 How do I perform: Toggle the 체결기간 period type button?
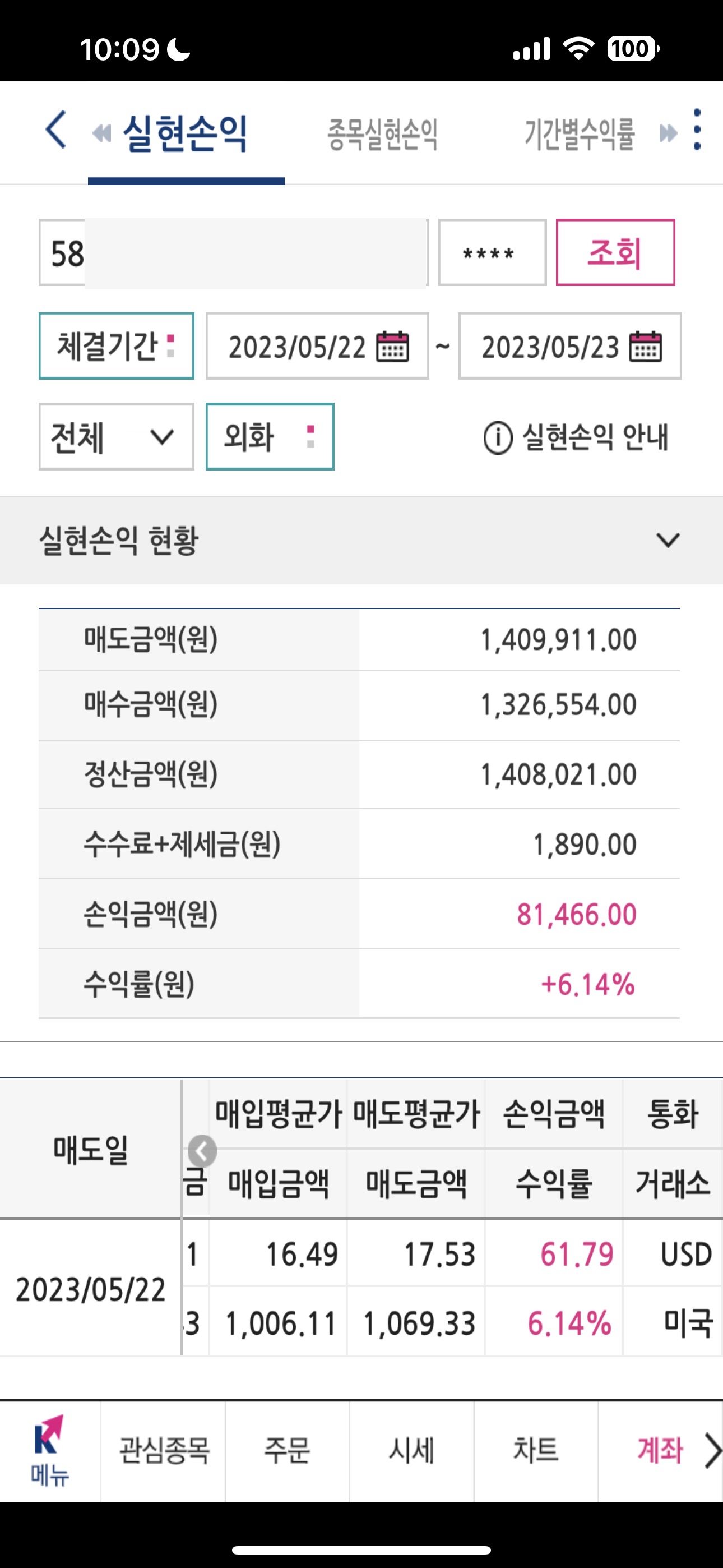(116, 346)
